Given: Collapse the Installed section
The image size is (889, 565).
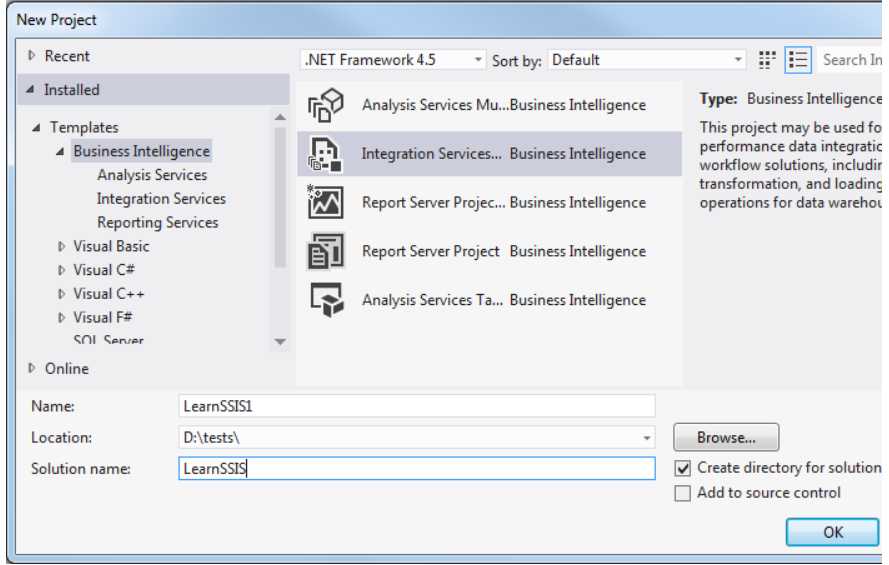Looking at the screenshot, I should click(x=31, y=90).
